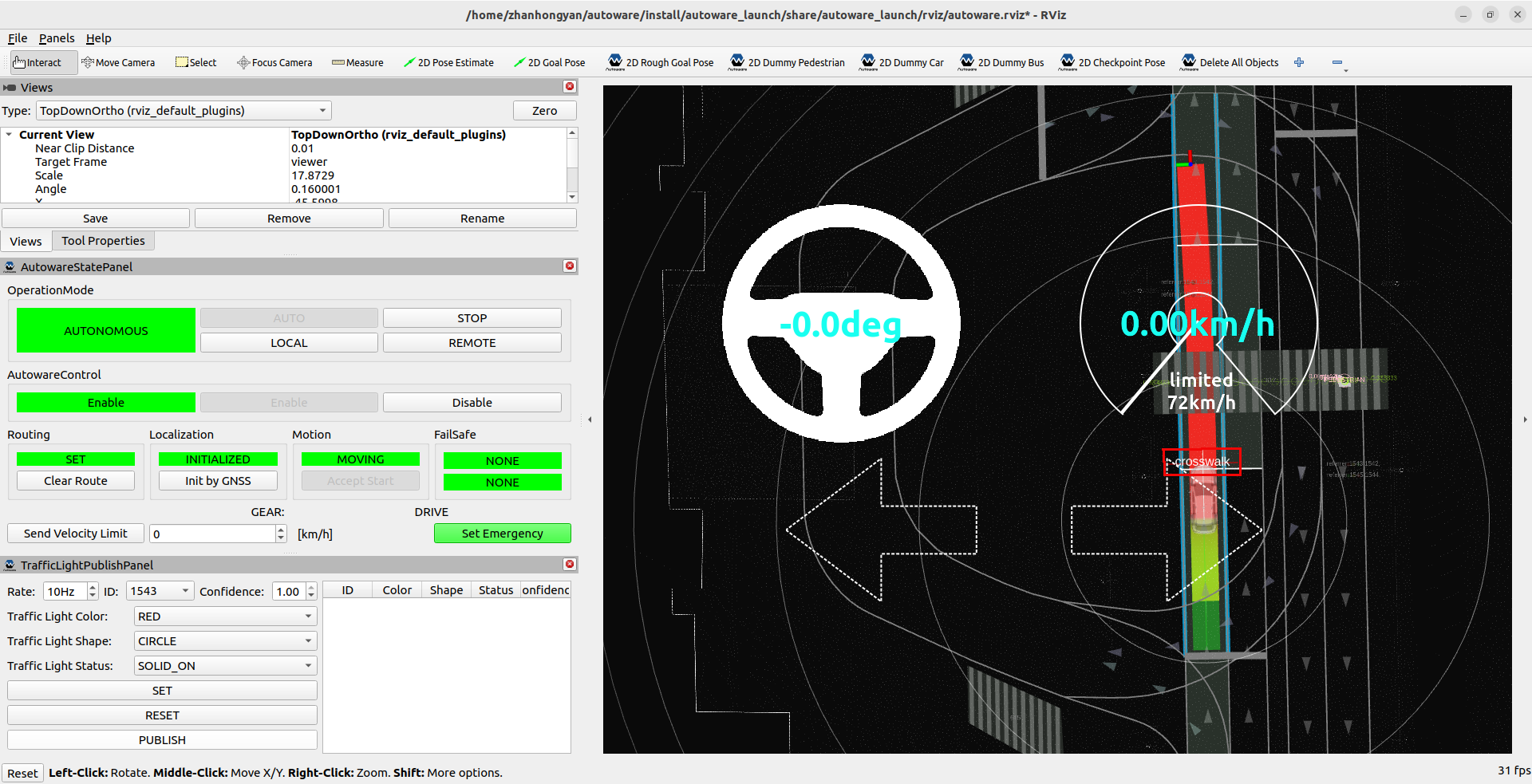This screenshot has width=1532, height=784.
Task: Select the Scale value 17.8729
Action: (313, 175)
